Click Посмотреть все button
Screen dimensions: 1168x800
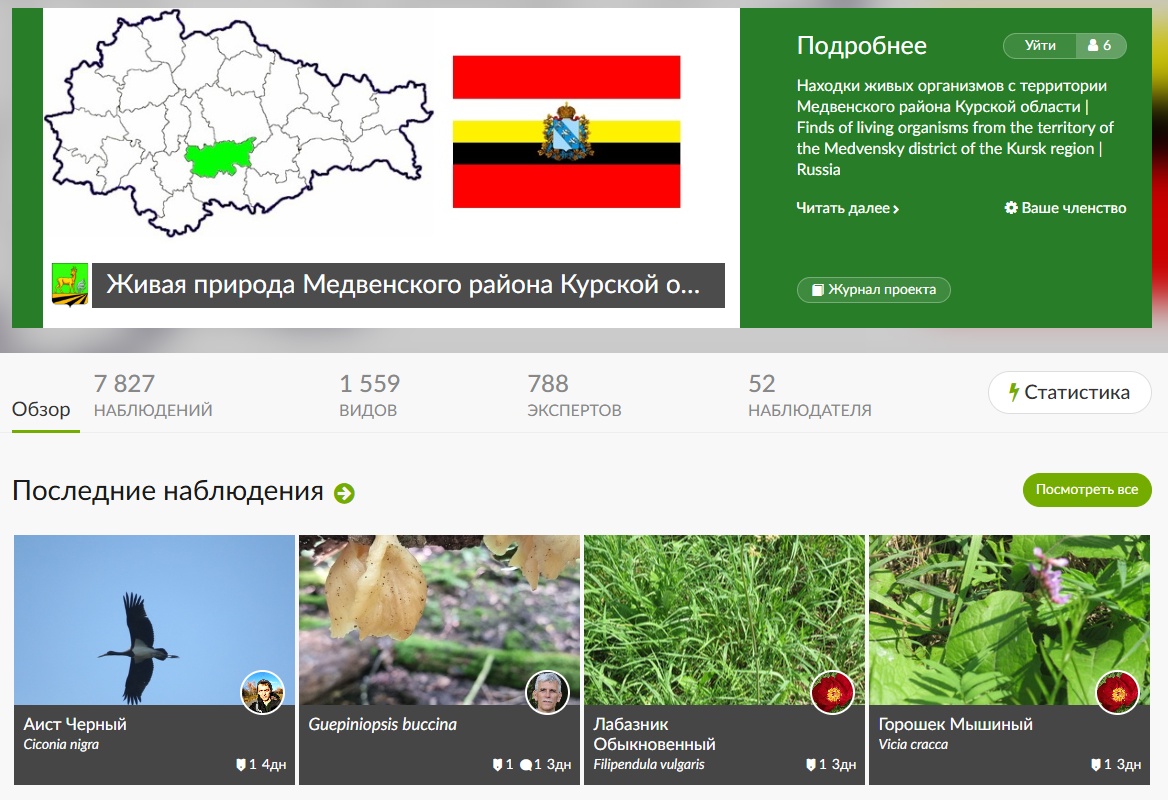[x=1086, y=490]
